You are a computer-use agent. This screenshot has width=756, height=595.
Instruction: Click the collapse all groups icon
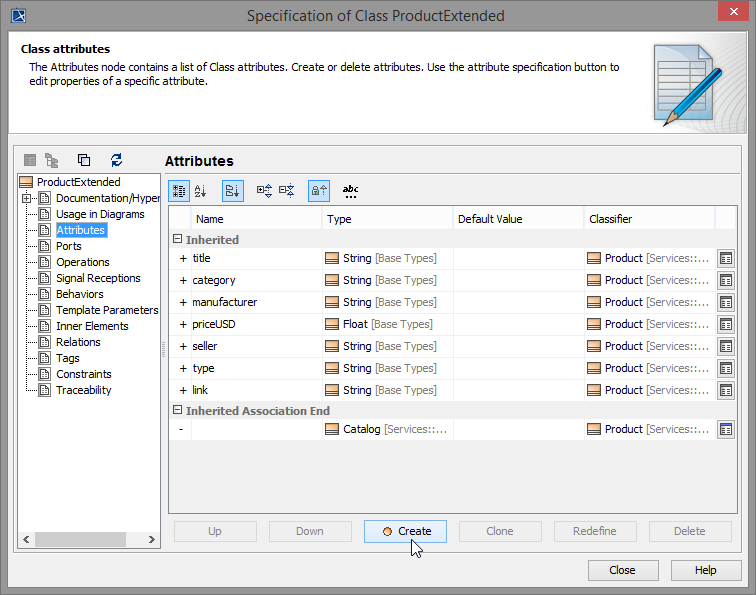coord(287,190)
